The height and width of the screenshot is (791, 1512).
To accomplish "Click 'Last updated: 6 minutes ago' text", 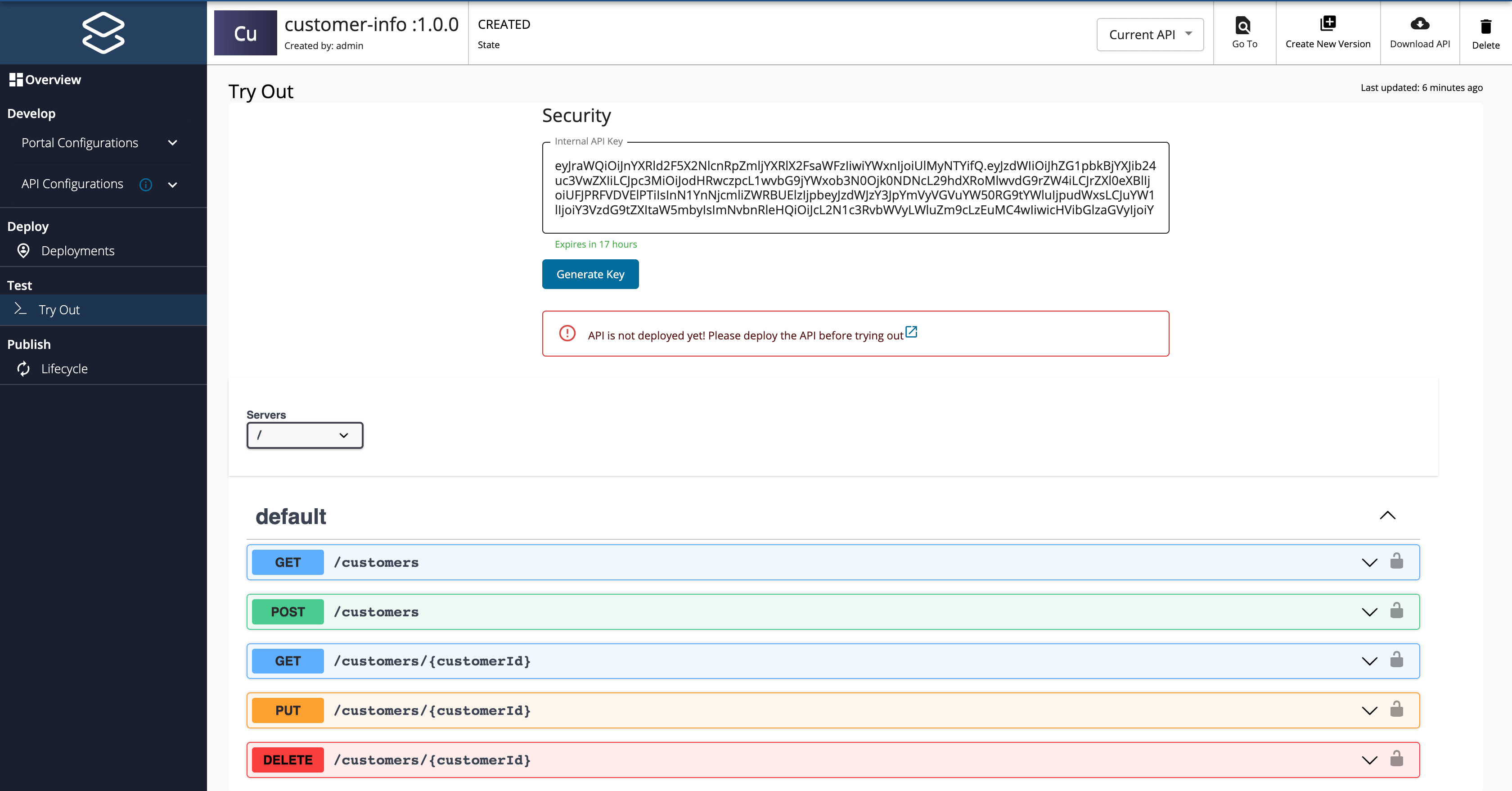I will point(1422,87).
